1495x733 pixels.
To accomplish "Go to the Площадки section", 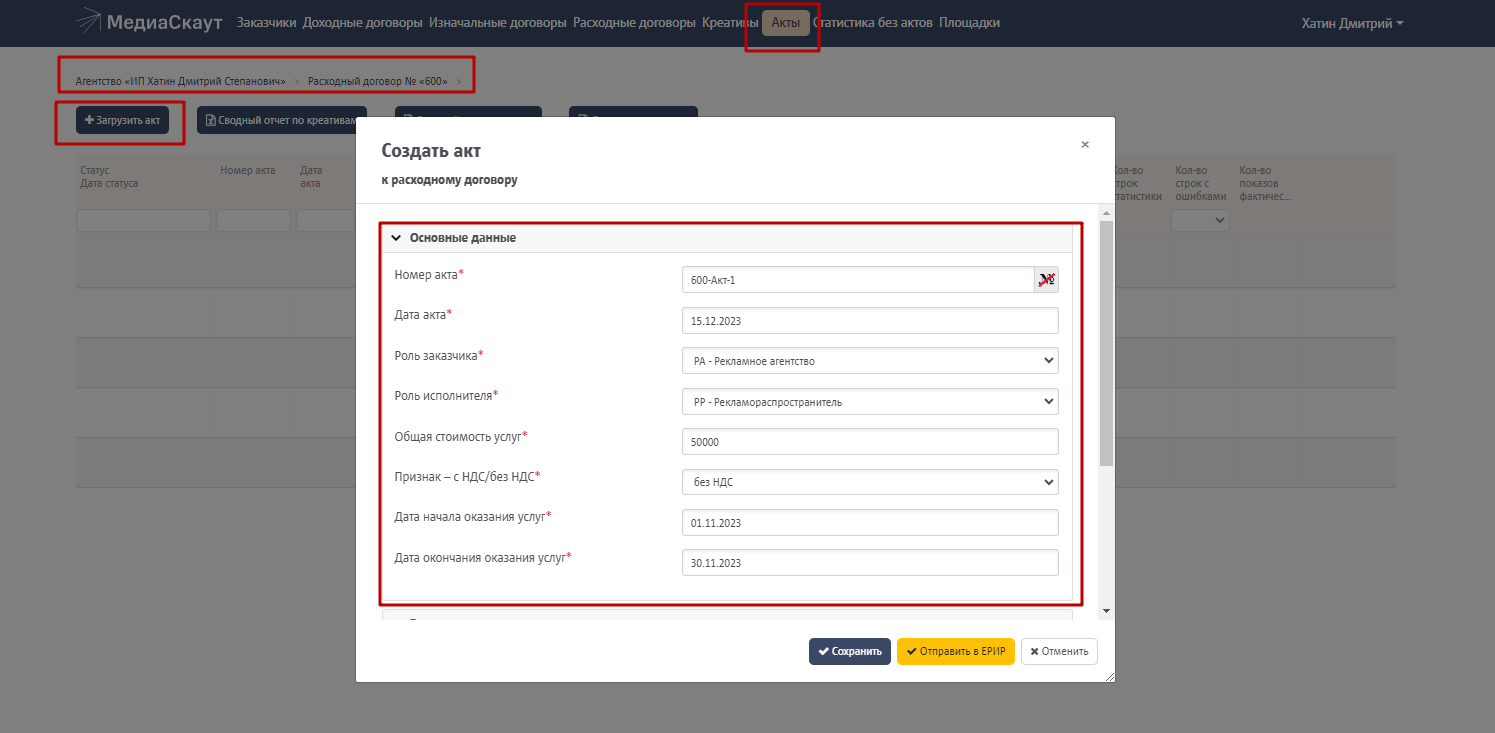I will [969, 22].
